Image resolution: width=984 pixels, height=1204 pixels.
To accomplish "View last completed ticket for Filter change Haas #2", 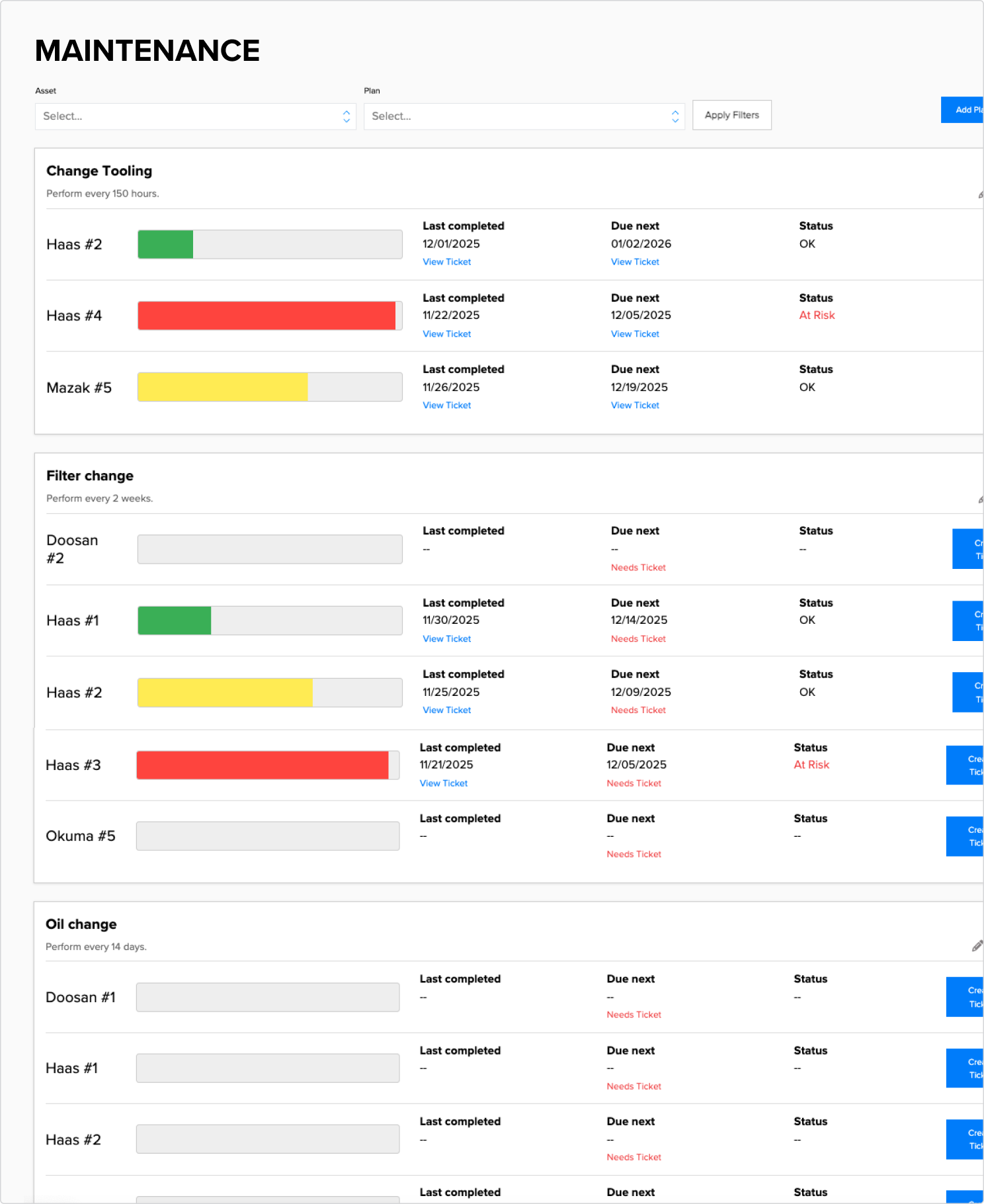I will (x=446, y=710).
